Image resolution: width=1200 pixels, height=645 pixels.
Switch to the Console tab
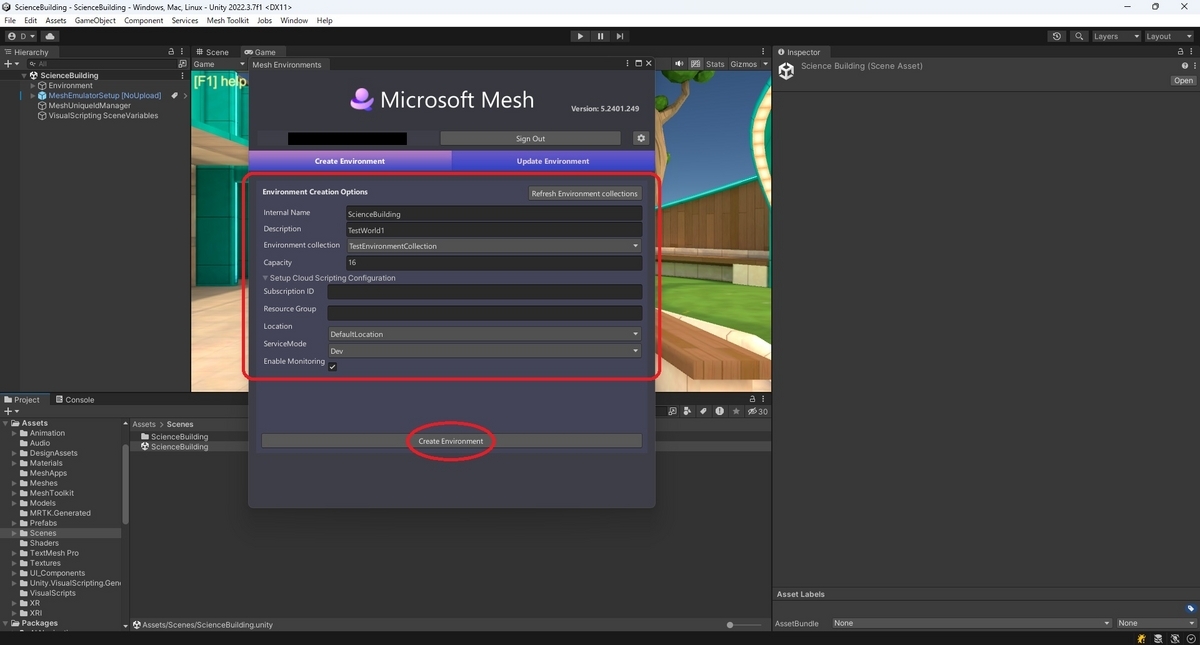pos(74,399)
